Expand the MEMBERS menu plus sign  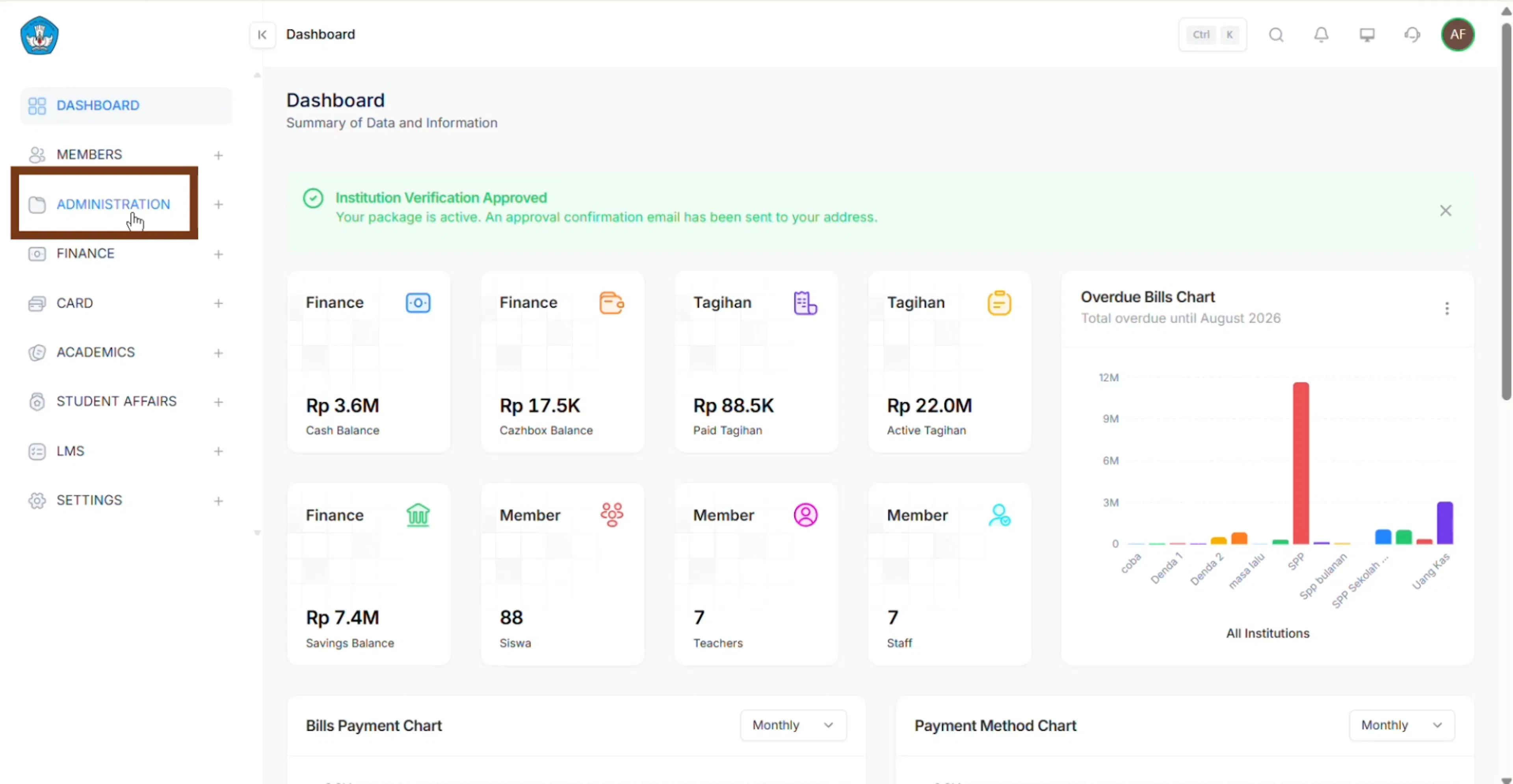coord(219,155)
